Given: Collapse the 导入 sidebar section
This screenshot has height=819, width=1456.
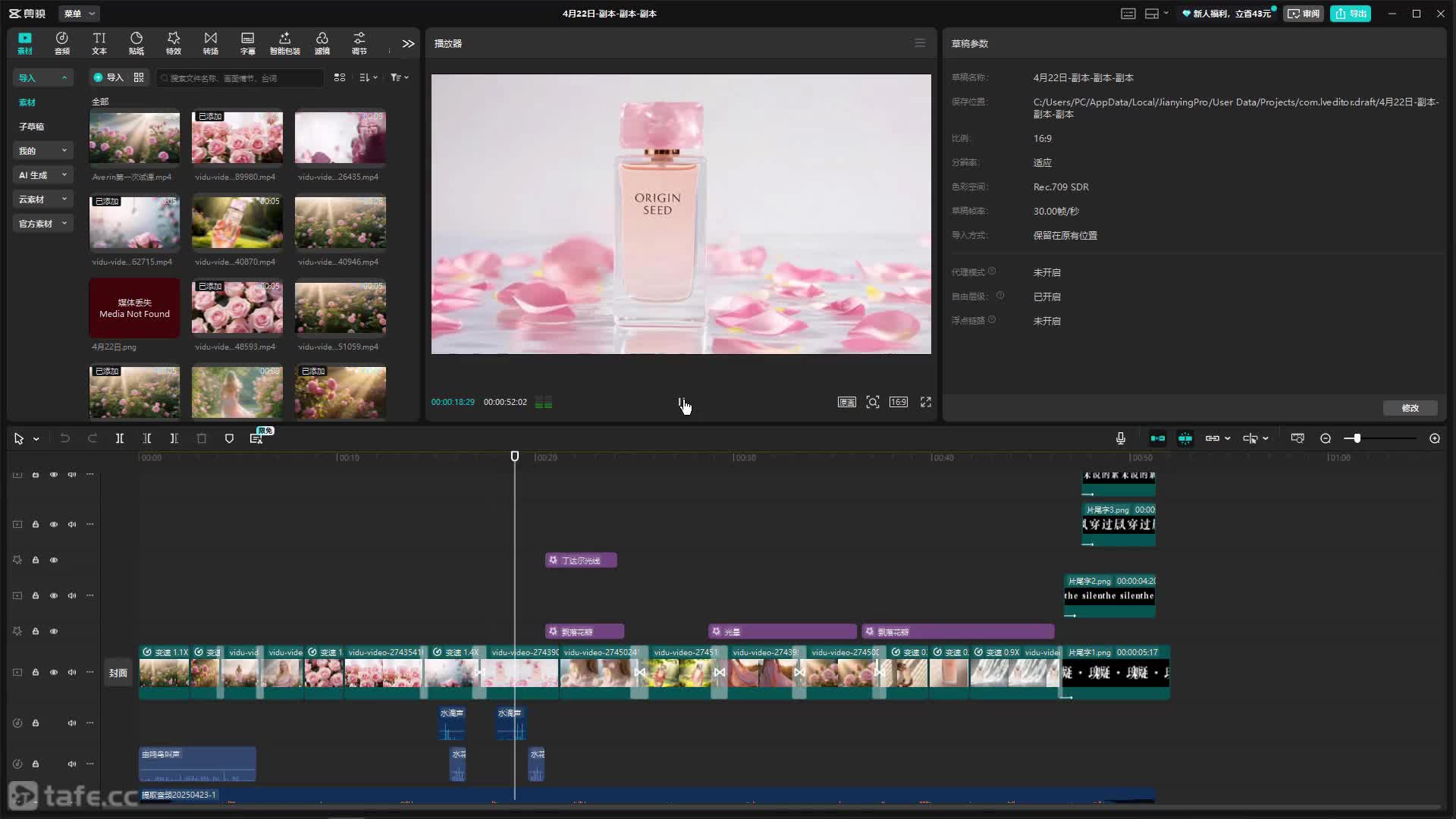Looking at the screenshot, I should tap(42, 78).
